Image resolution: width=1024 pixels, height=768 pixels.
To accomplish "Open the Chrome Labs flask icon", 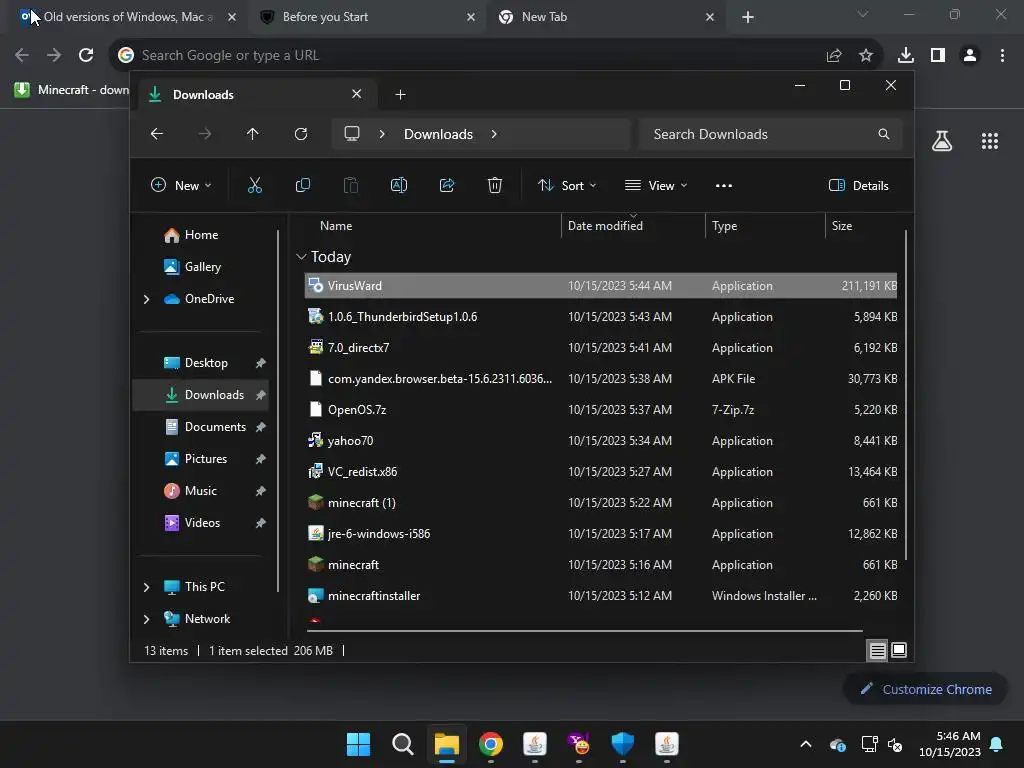I will [942, 141].
